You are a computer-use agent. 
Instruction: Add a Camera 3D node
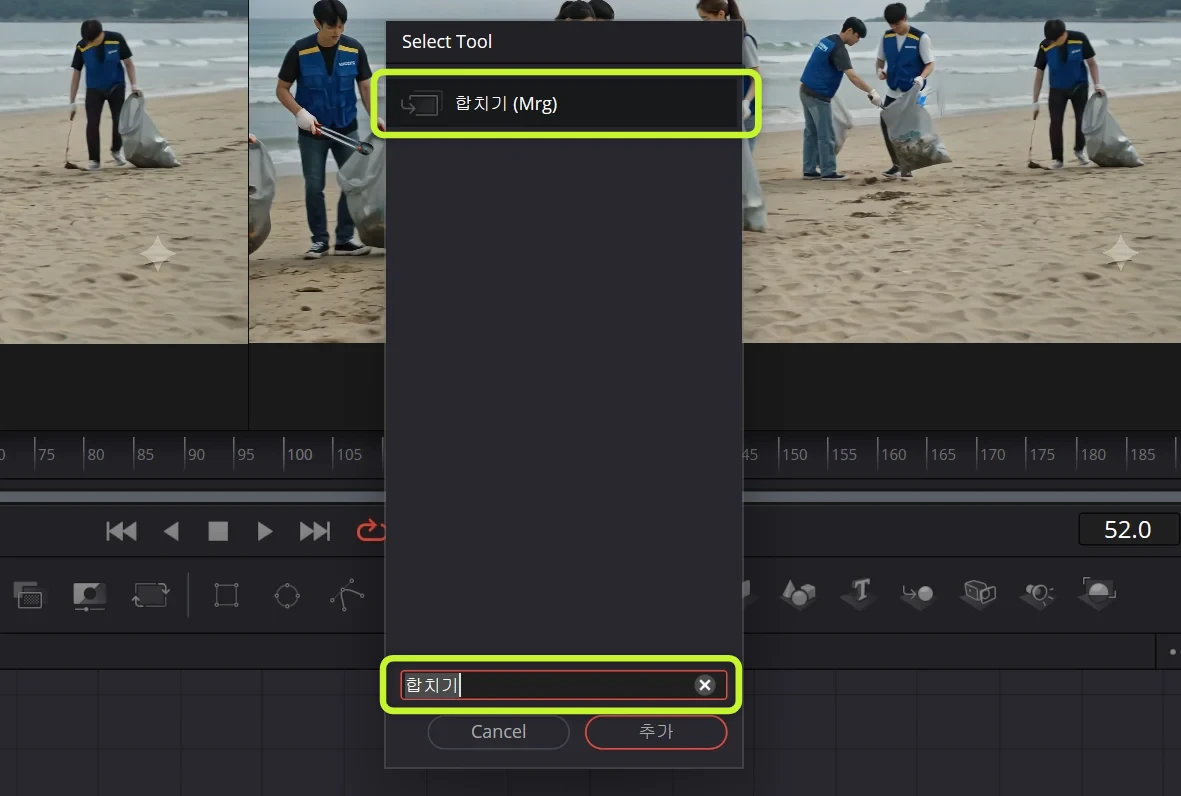(x=979, y=593)
